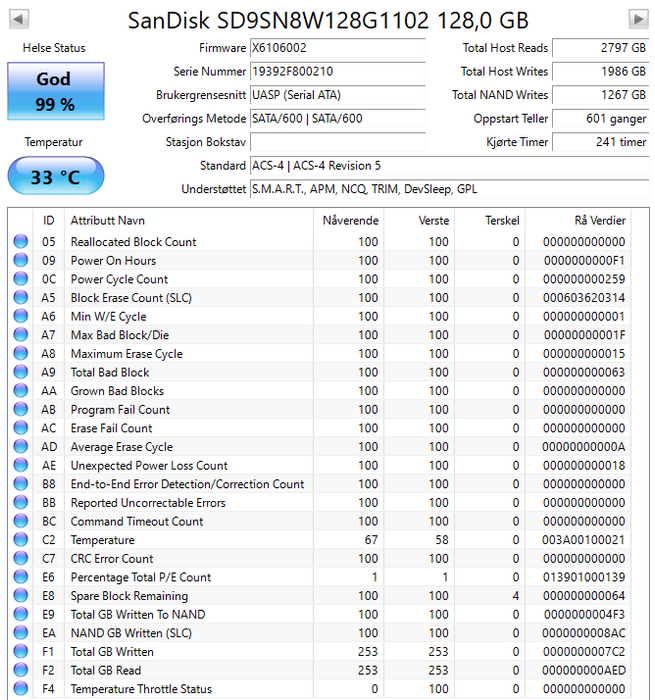Image resolution: width=655 pixels, height=700 pixels.
Task: Click status orb for Average Erase Cycle
Action: coord(21,446)
